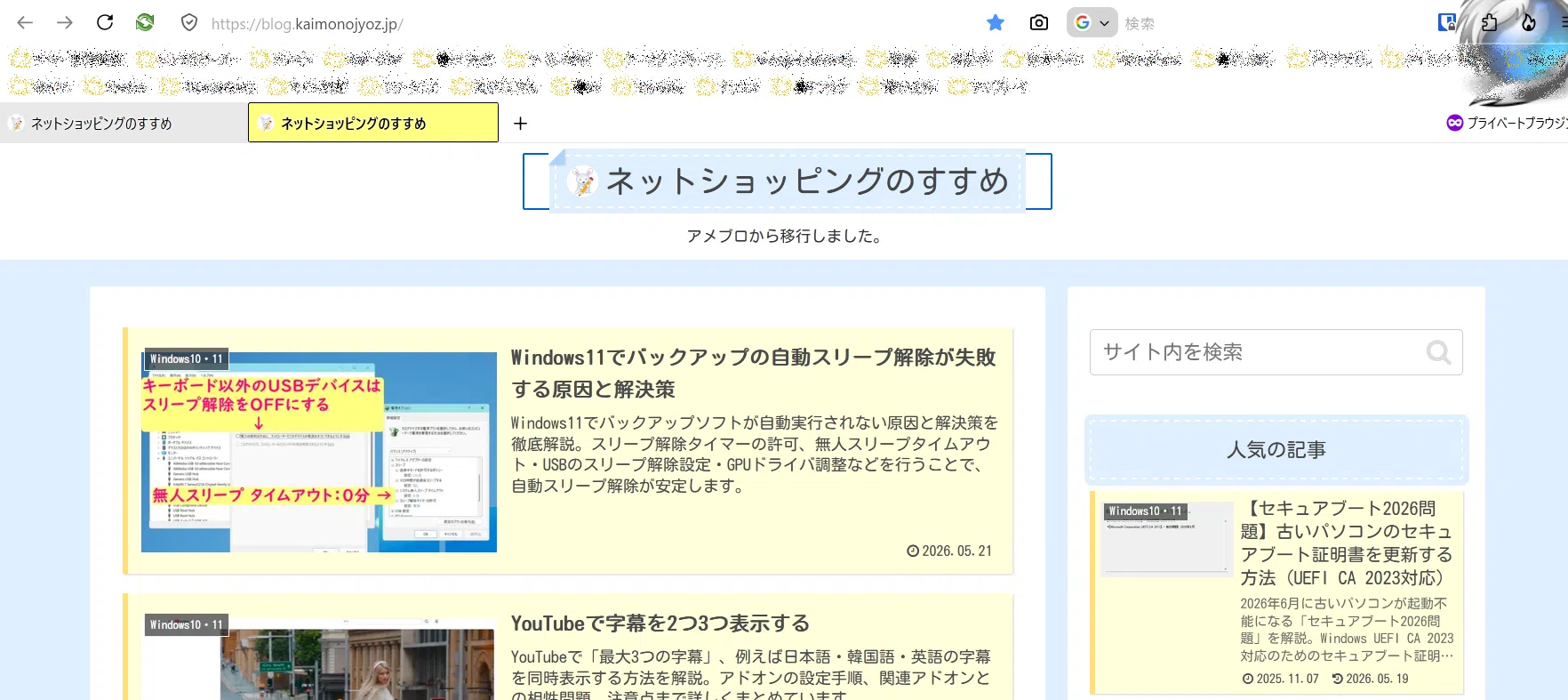Open the extensions puzzle-piece menu

1490,22
